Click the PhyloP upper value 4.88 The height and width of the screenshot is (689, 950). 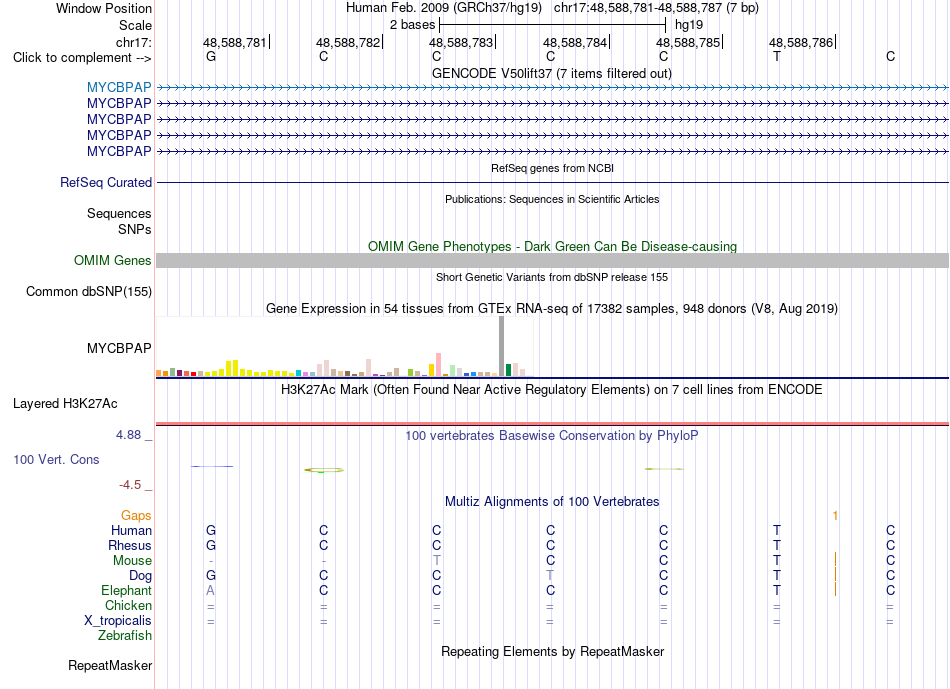click(x=128, y=435)
